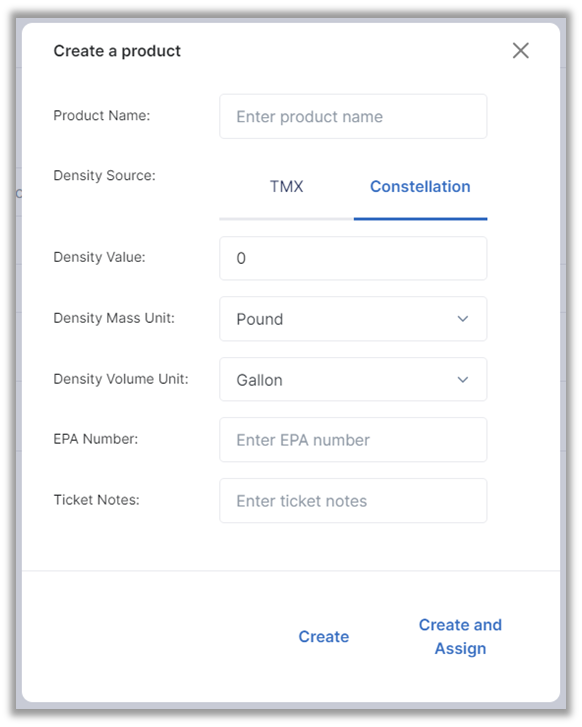Switch to the TMX density source tab
Screen dimensions: 582x727
click(x=287, y=187)
